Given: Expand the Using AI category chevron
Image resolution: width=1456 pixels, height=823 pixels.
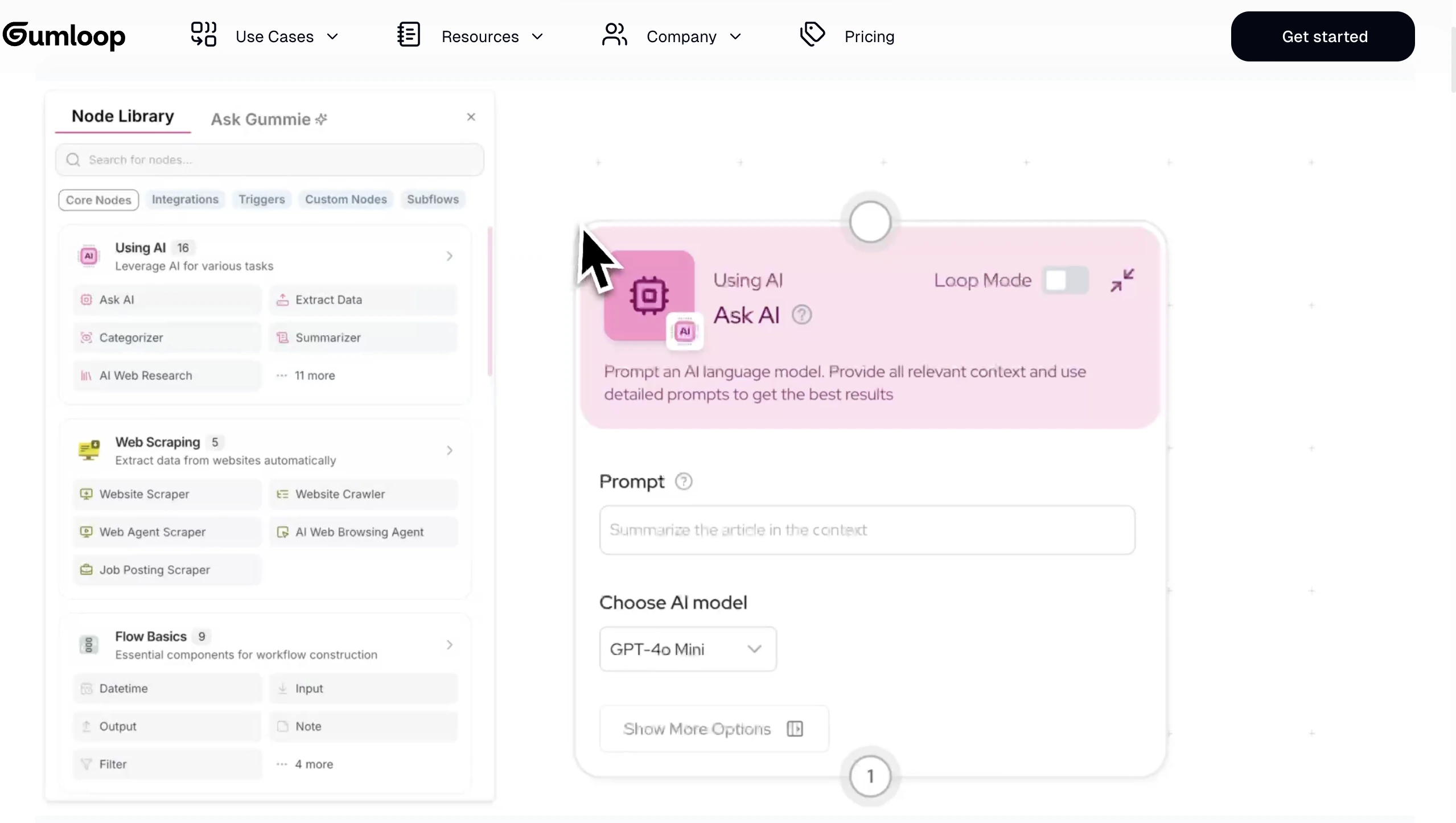Looking at the screenshot, I should coord(449,256).
